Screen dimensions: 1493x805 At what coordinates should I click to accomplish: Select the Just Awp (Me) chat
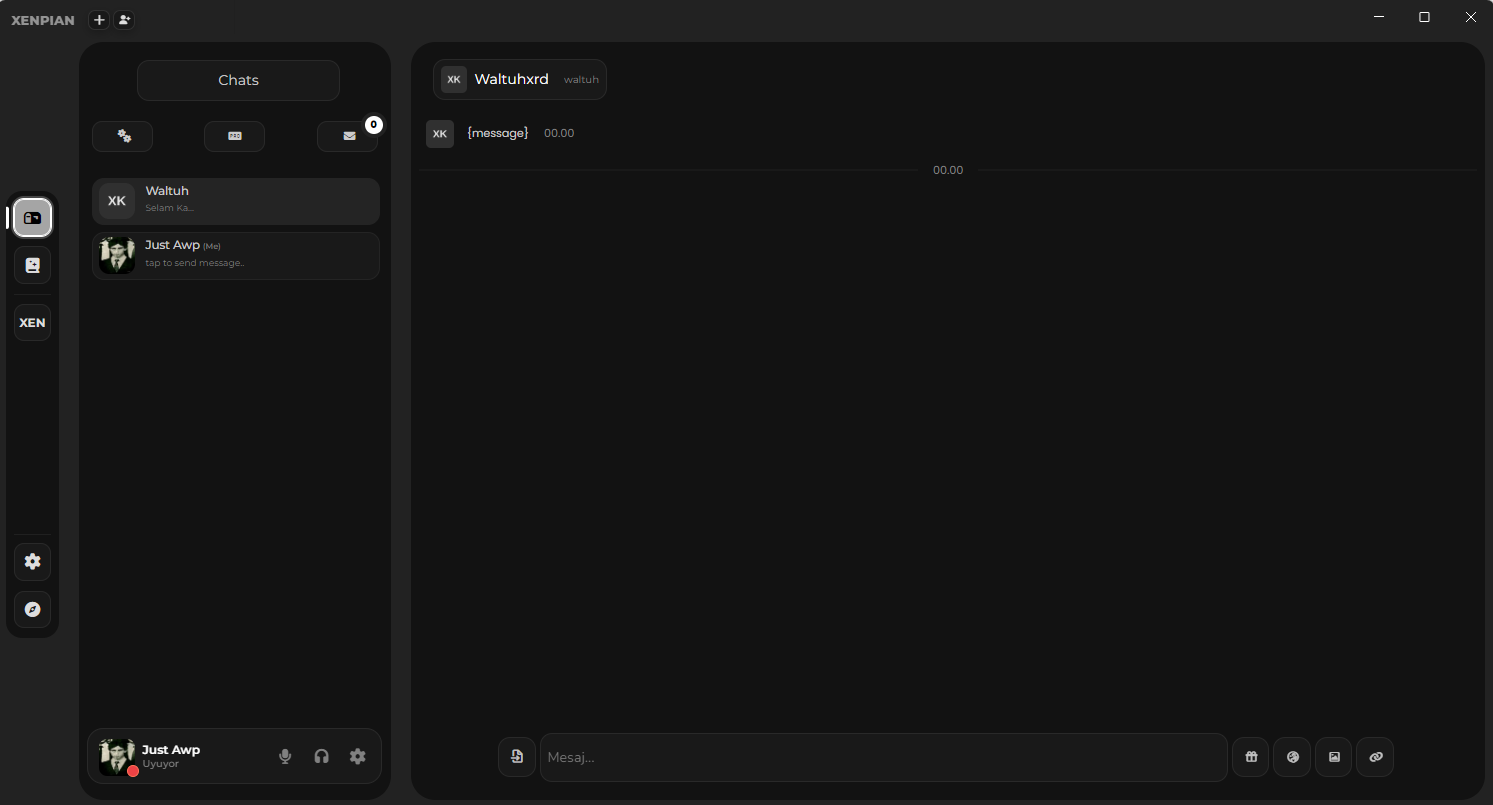[x=236, y=256]
